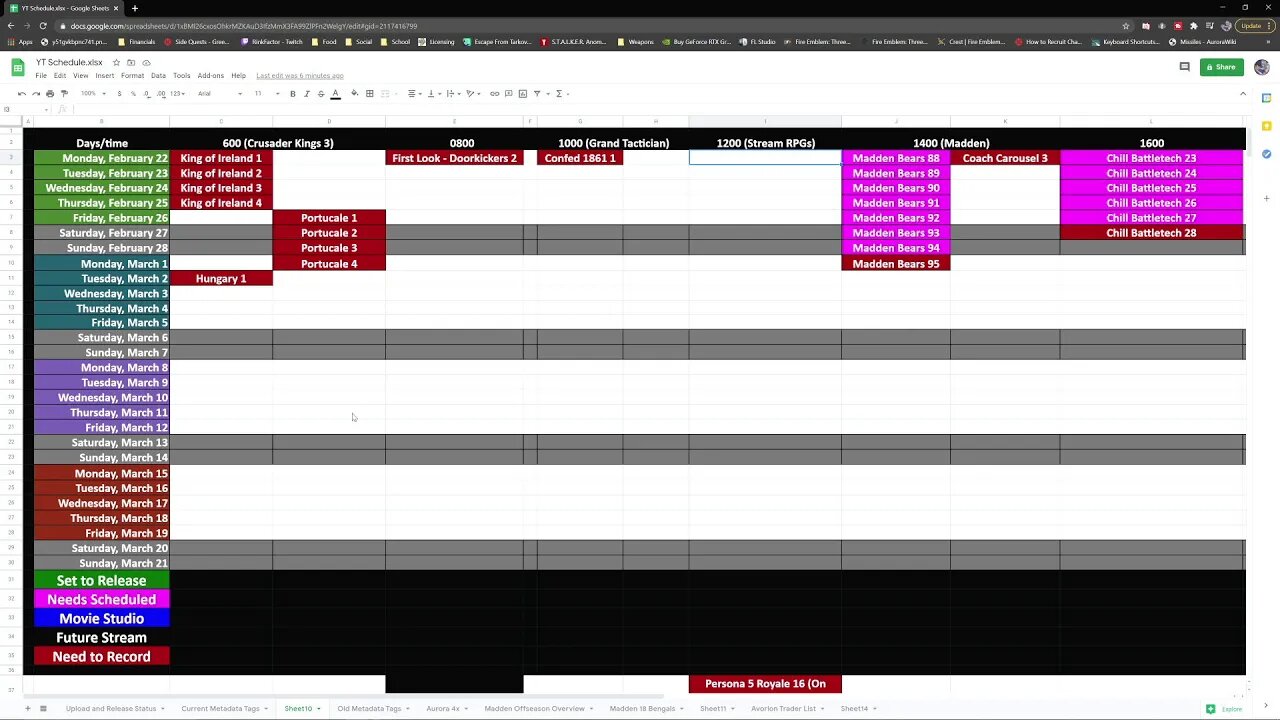Switch to the Upload and Release Status tab

pyautogui.click(x=111, y=708)
